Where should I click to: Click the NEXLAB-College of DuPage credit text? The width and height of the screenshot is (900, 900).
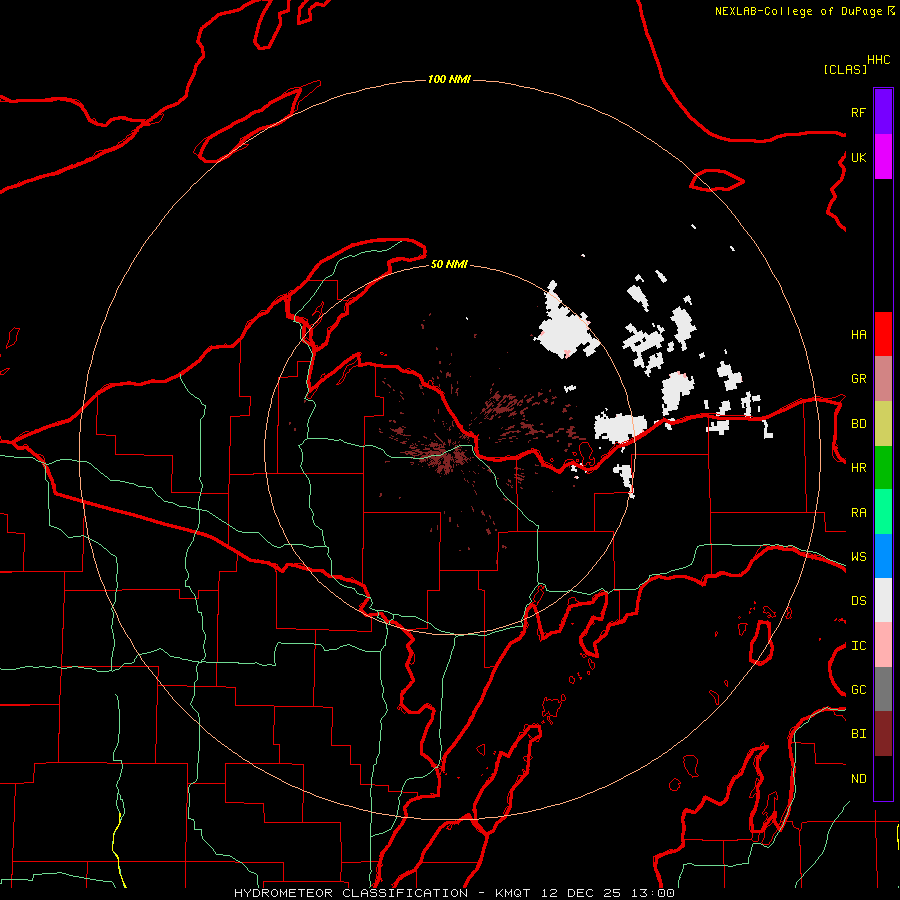[x=798, y=11]
